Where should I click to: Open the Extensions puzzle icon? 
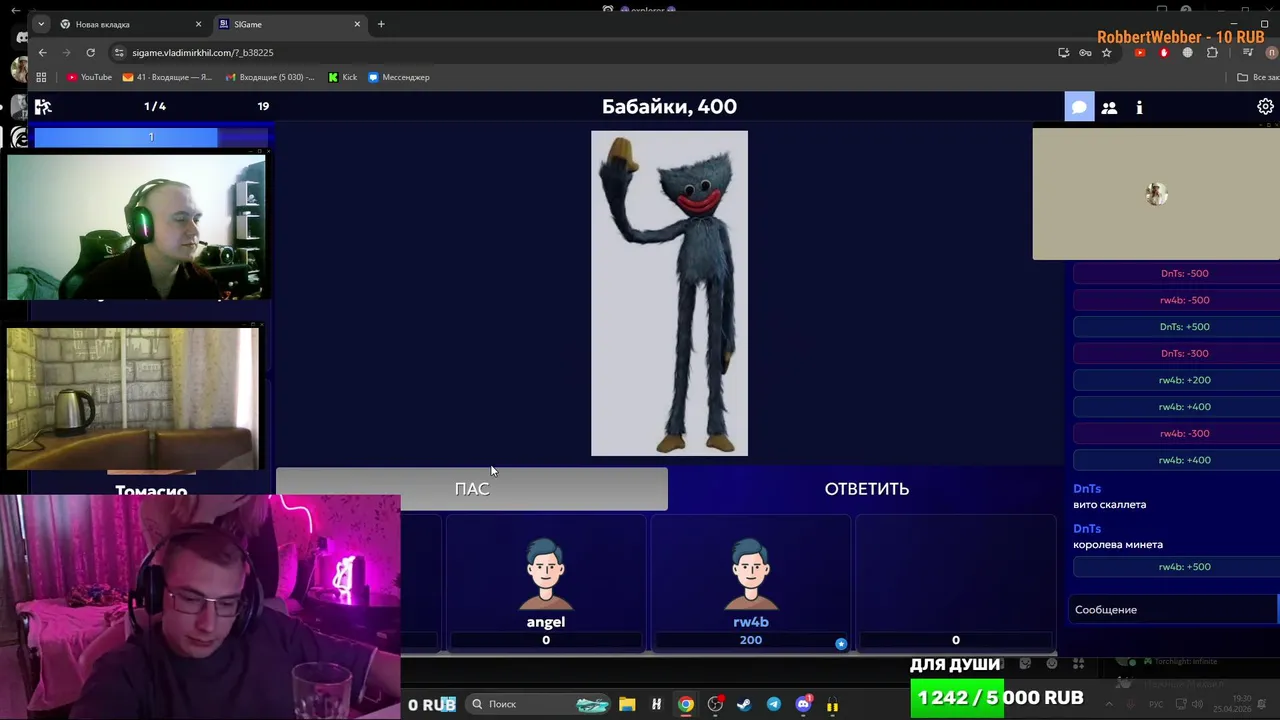click(1212, 52)
